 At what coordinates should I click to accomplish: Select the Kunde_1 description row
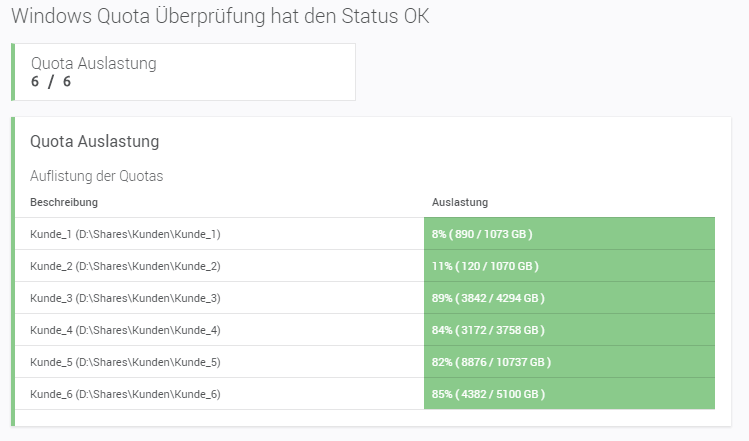(x=125, y=234)
